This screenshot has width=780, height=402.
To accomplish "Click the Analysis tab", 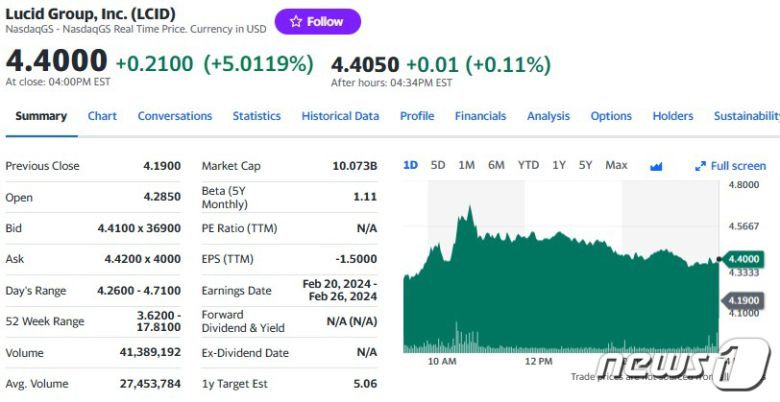I will coord(548,116).
